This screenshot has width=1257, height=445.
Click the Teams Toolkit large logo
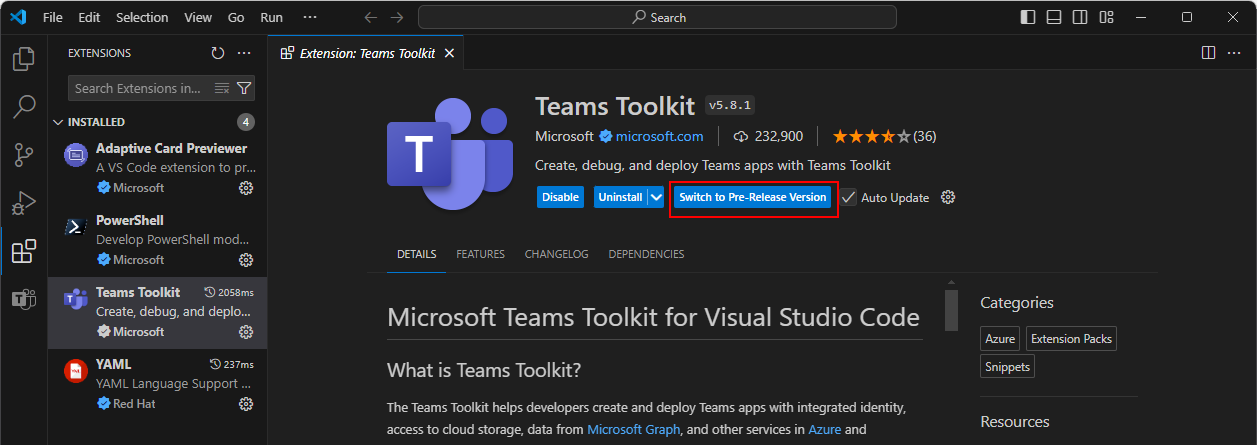coord(450,153)
